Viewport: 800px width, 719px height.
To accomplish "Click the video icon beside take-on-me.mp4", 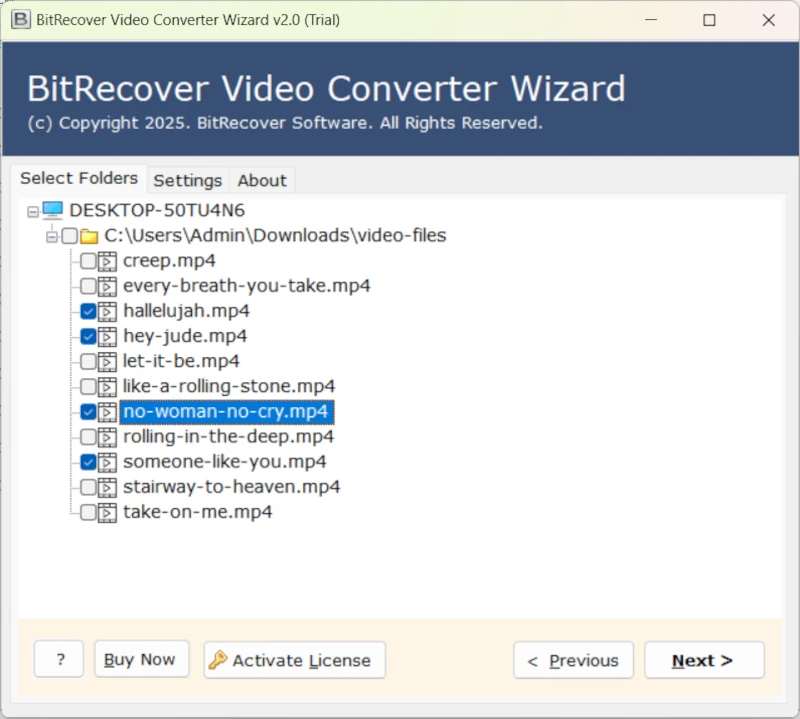I will click(107, 512).
